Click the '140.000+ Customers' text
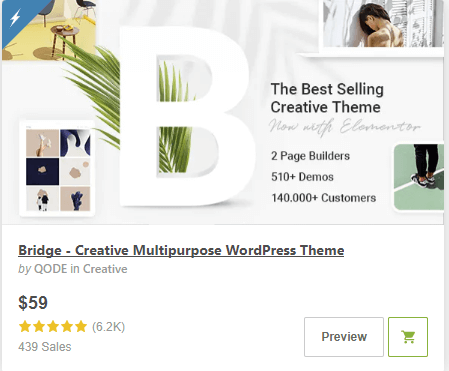 coord(323,198)
